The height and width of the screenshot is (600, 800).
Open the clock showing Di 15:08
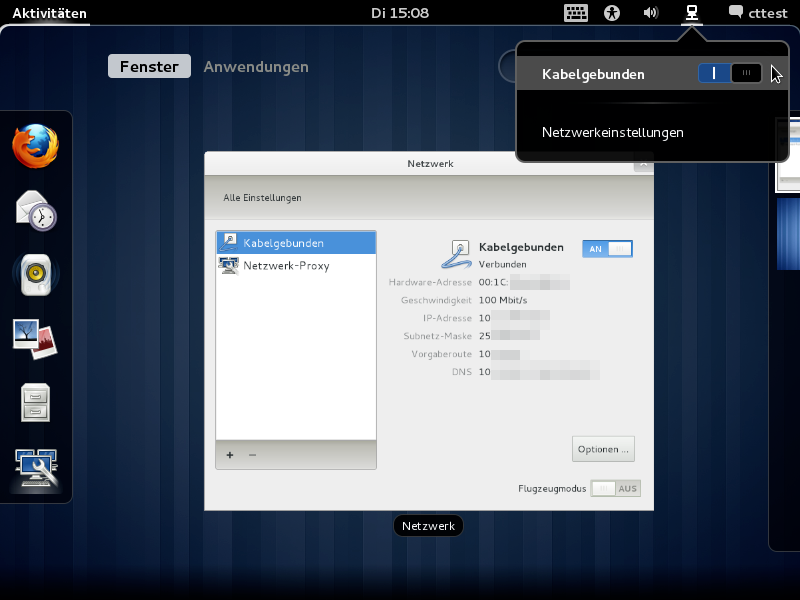tap(400, 13)
